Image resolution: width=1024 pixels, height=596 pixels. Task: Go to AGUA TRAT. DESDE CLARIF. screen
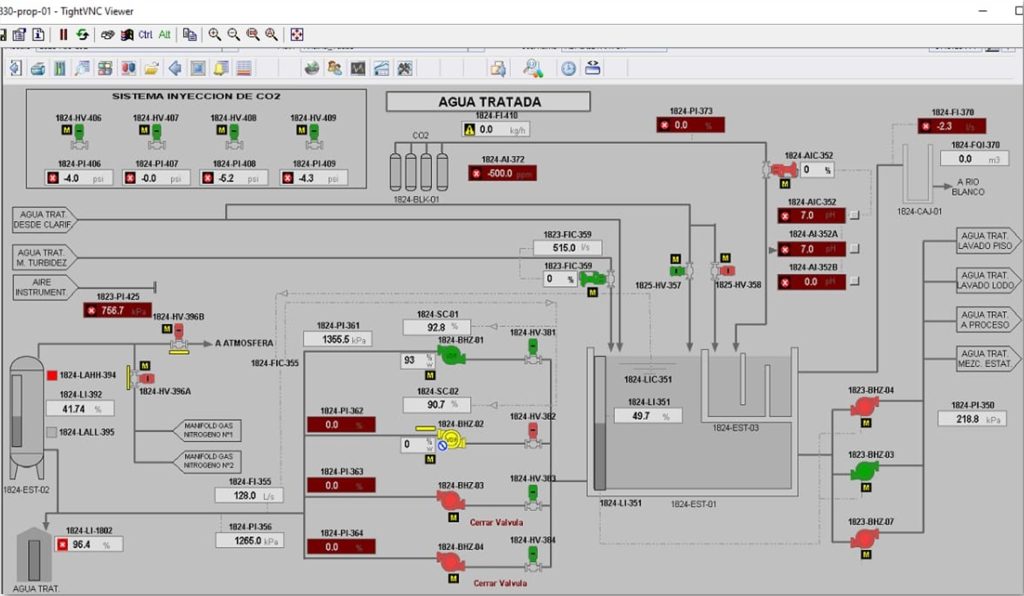pos(44,219)
